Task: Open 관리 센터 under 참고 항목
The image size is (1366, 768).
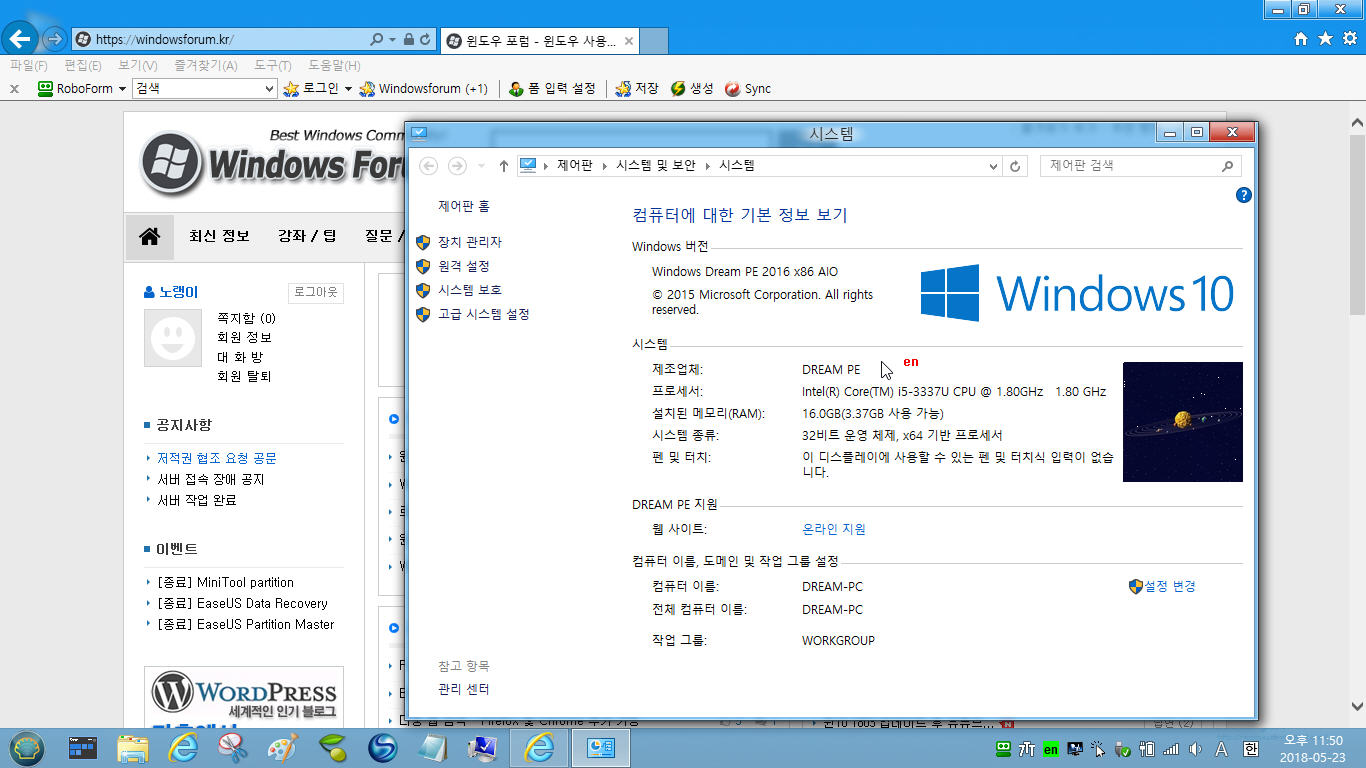Action: click(464, 689)
